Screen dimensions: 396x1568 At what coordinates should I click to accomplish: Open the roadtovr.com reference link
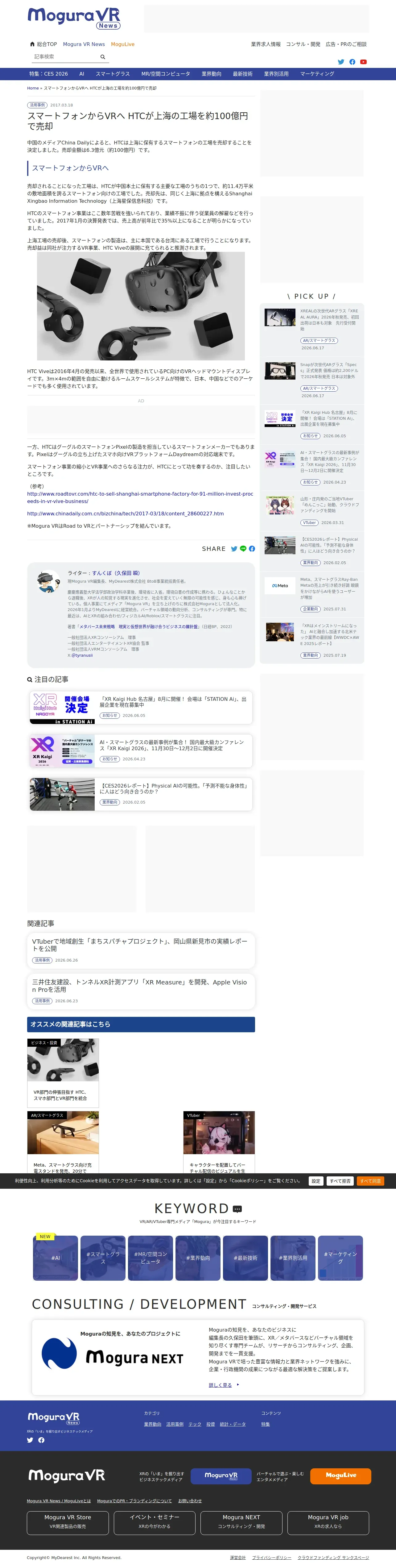point(140,497)
